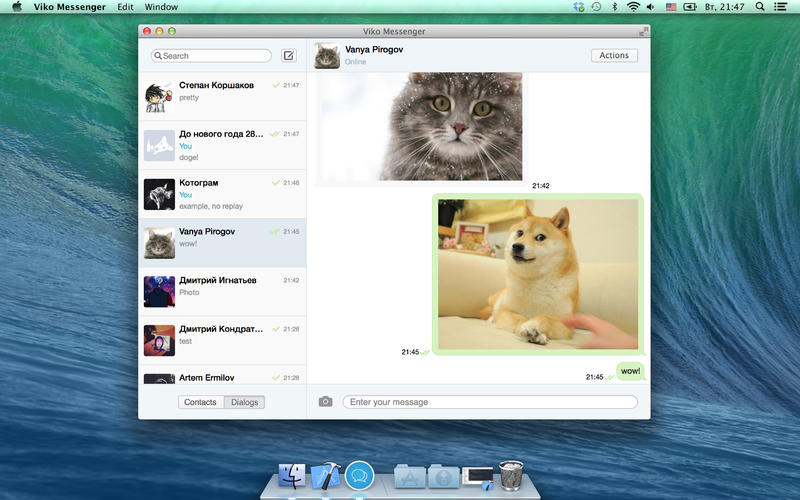Click the wow! message bubble
This screenshot has width=800, height=500.
point(631,371)
